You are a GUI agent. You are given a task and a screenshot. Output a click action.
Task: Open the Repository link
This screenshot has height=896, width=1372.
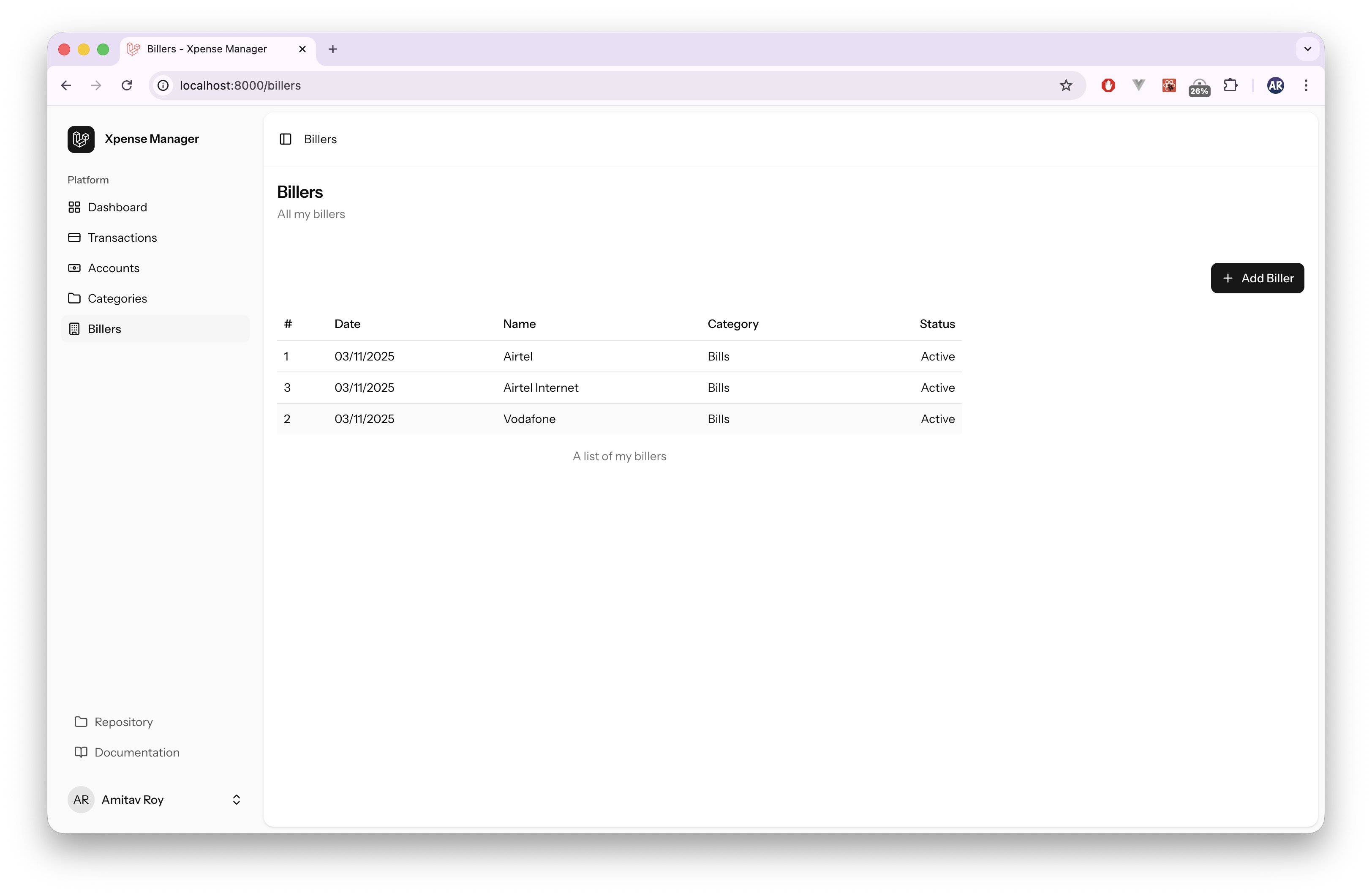[123, 722]
